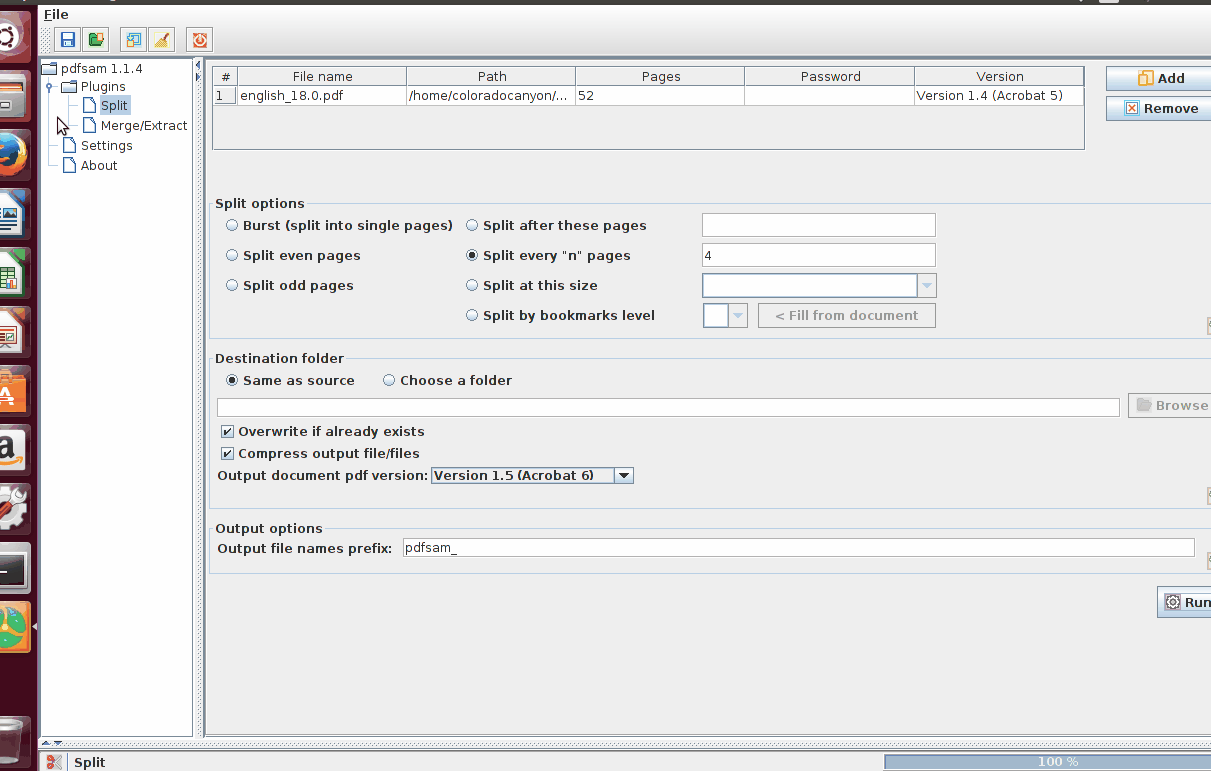The image size is (1211, 771).
Task: Open the Terminal dock icon
Action: (x=12, y=568)
